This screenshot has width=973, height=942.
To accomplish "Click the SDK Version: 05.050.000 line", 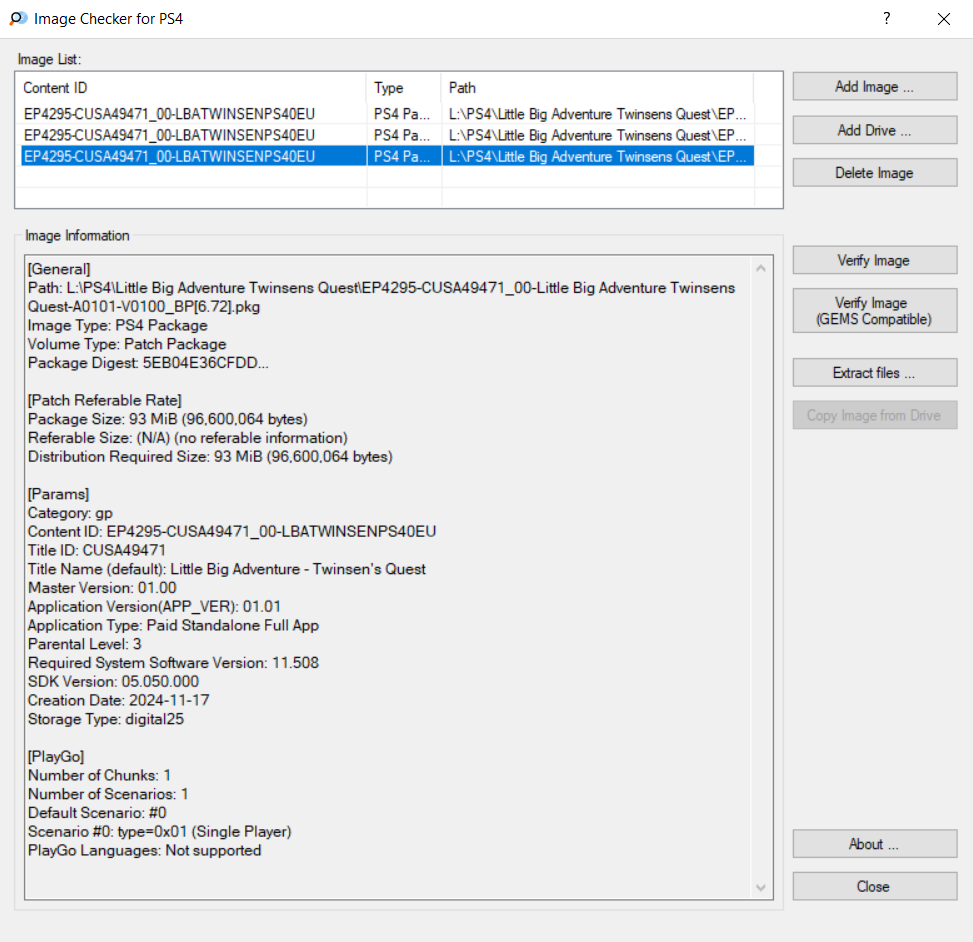I will click(114, 681).
